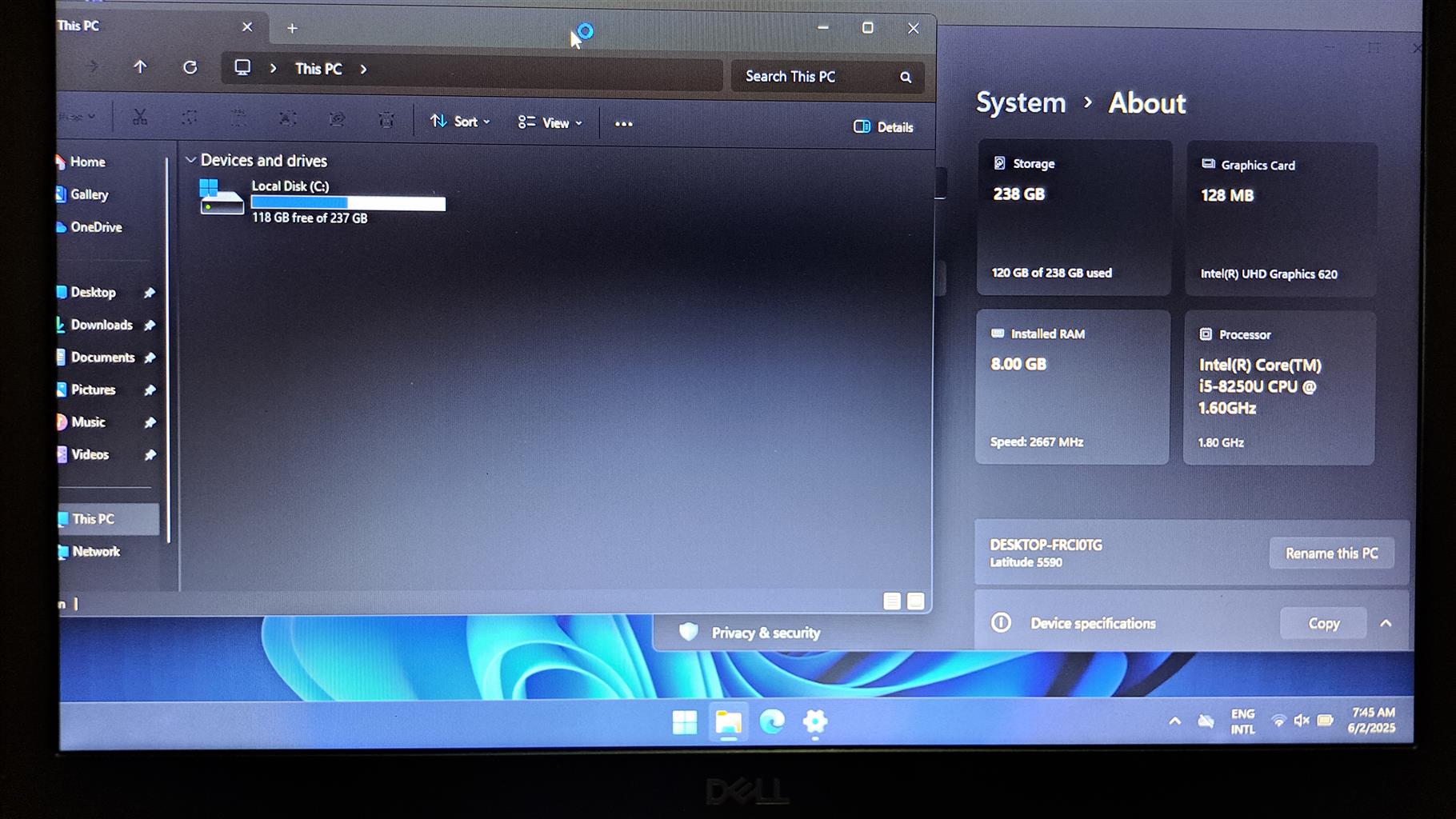Open Settings gear icon on taskbar
1456x819 pixels.
click(x=815, y=722)
